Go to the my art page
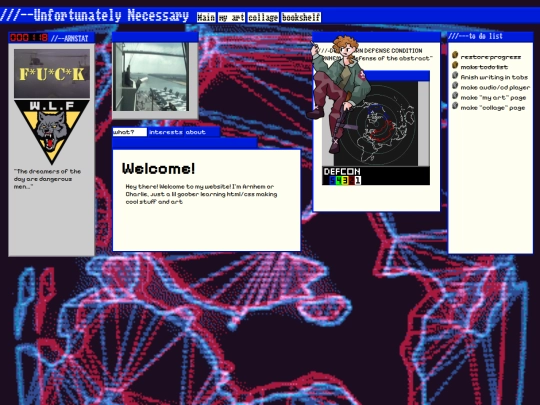This screenshot has height=405, width=540. (231, 17)
